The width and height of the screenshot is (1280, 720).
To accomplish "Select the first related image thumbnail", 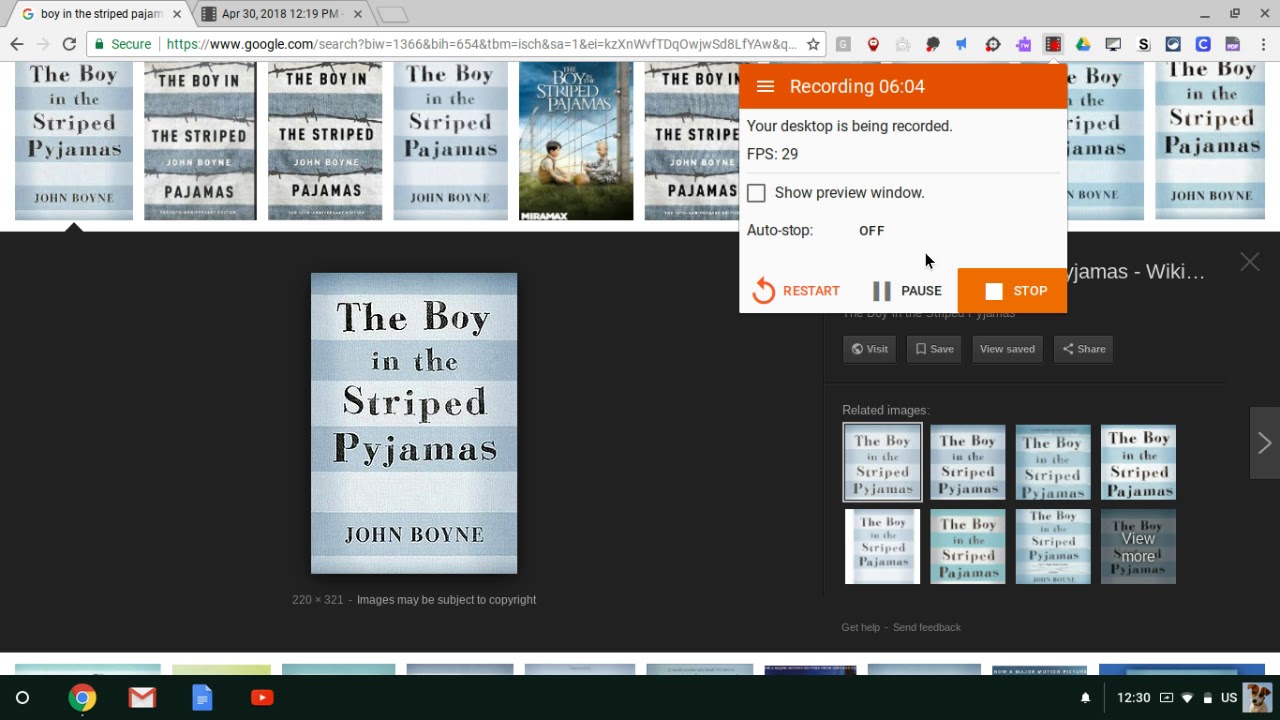I will point(882,462).
